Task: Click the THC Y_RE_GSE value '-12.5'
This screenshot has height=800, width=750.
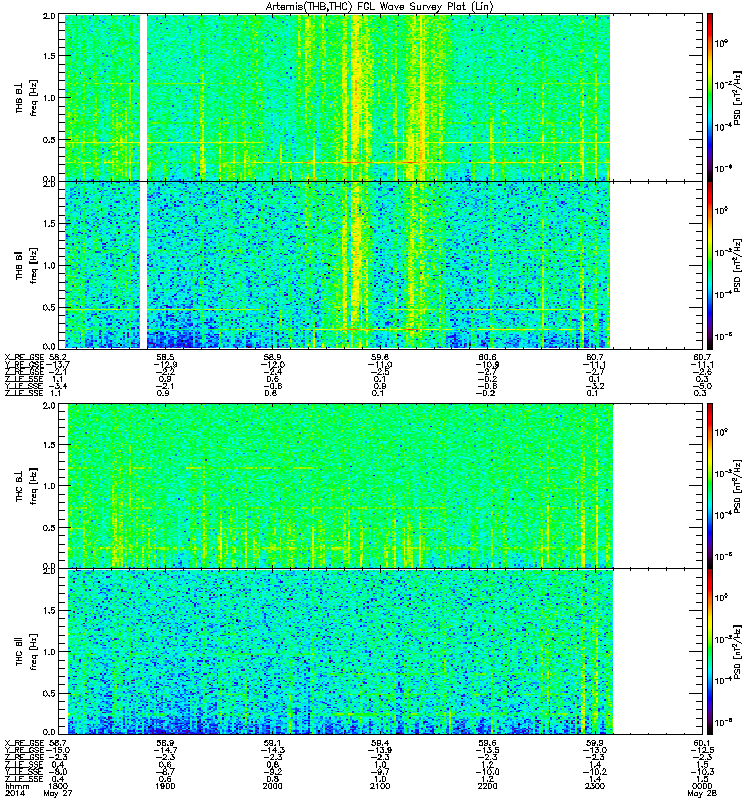Action: (702, 750)
